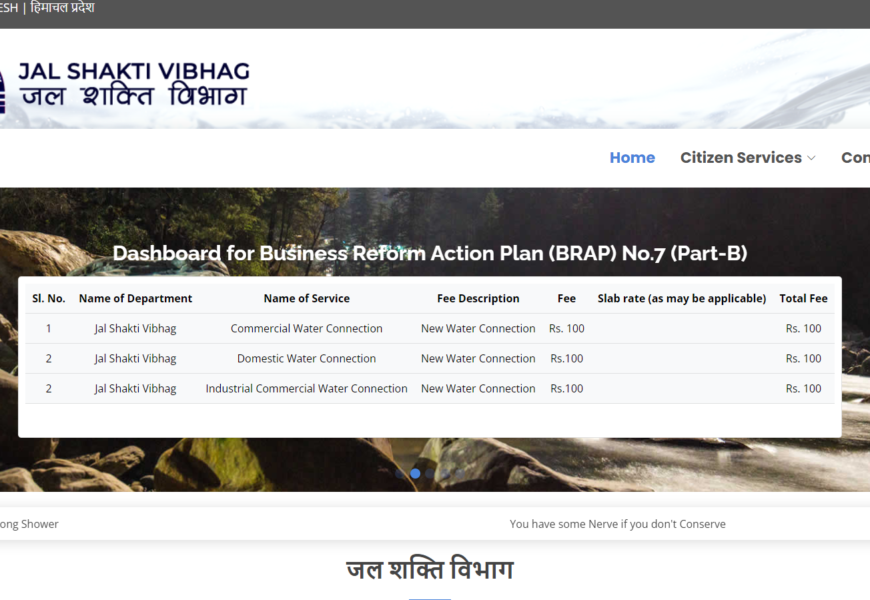Click the 'Name of Service' column header
The image size is (870, 600).
coord(306,298)
